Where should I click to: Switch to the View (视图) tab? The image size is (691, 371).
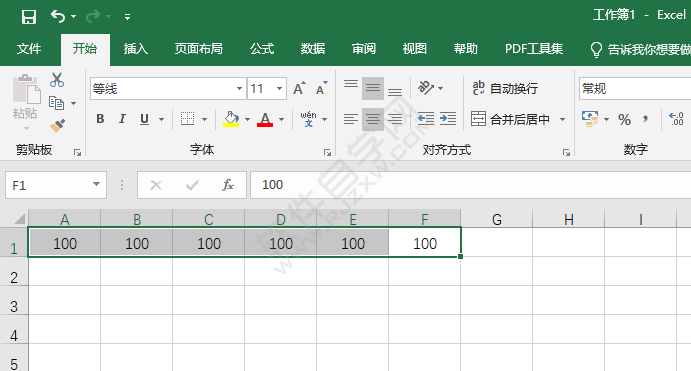tap(415, 48)
